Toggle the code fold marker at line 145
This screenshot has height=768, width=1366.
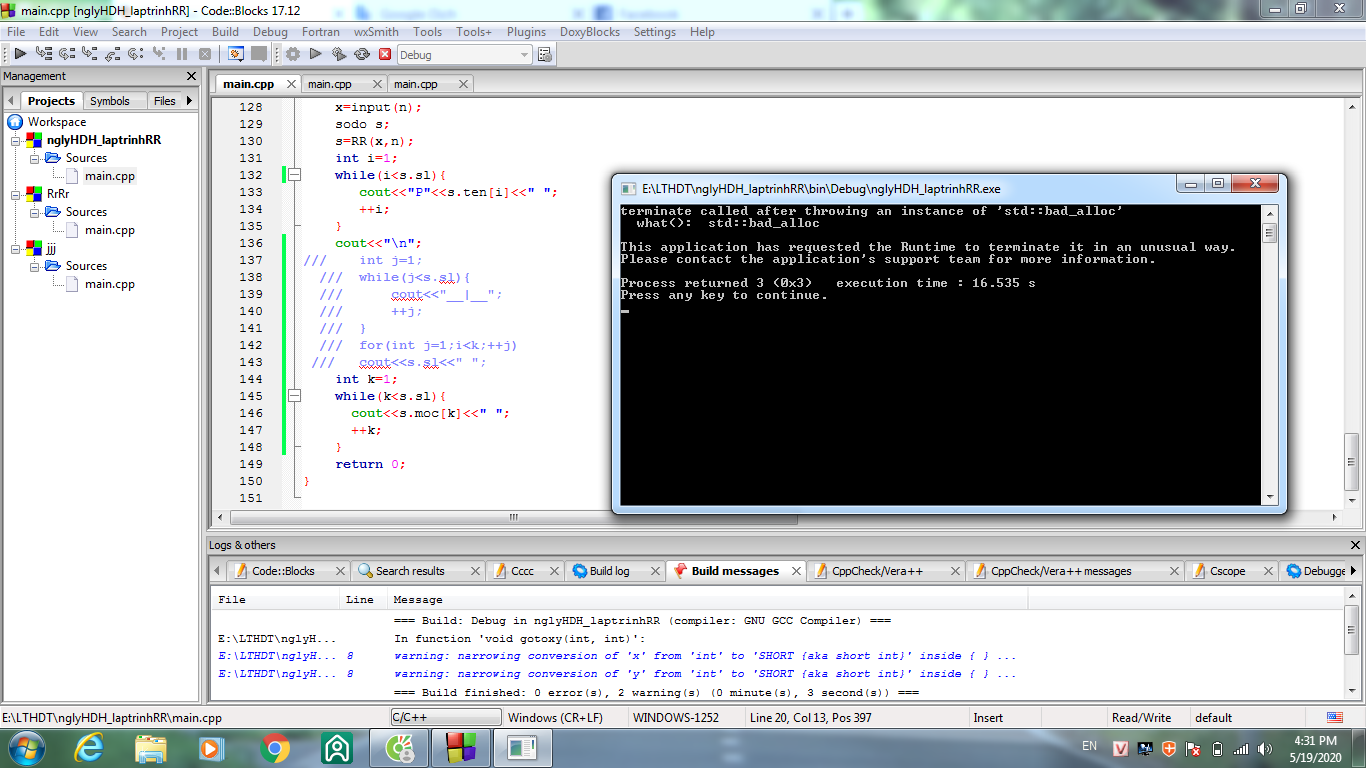(x=294, y=396)
